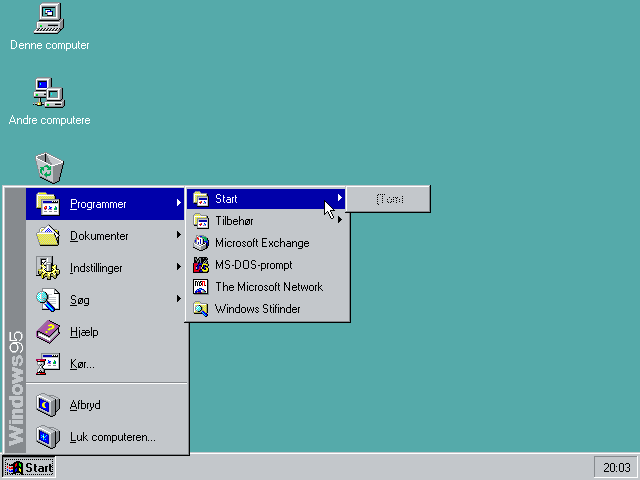Choose Afbryd from the Start menu
This screenshot has width=640, height=480.
point(105,405)
